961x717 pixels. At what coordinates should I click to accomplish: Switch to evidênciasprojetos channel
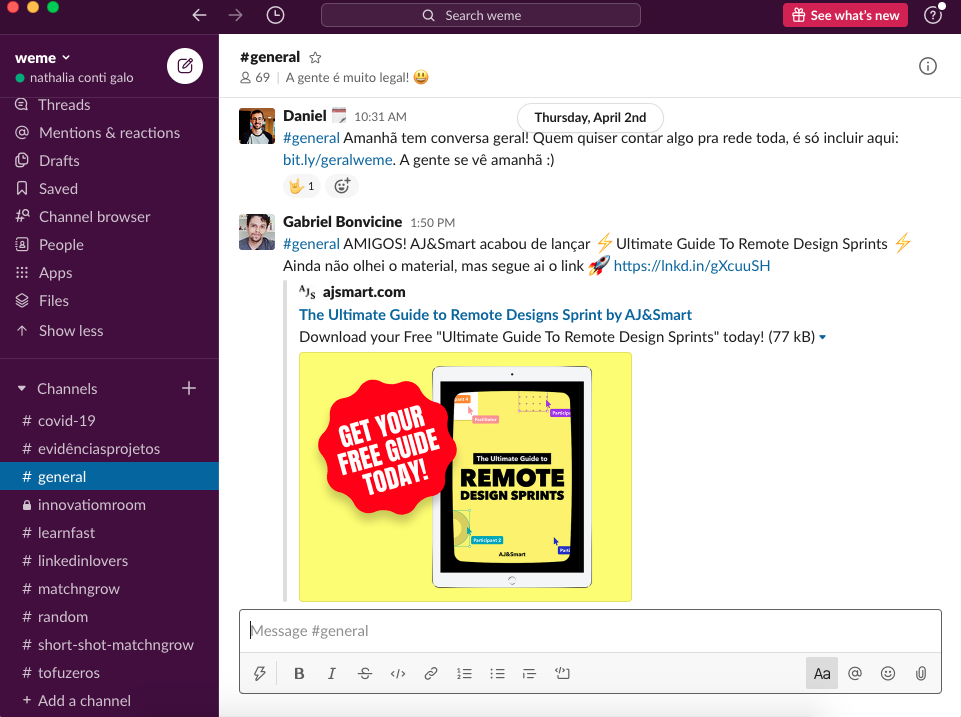109,449
